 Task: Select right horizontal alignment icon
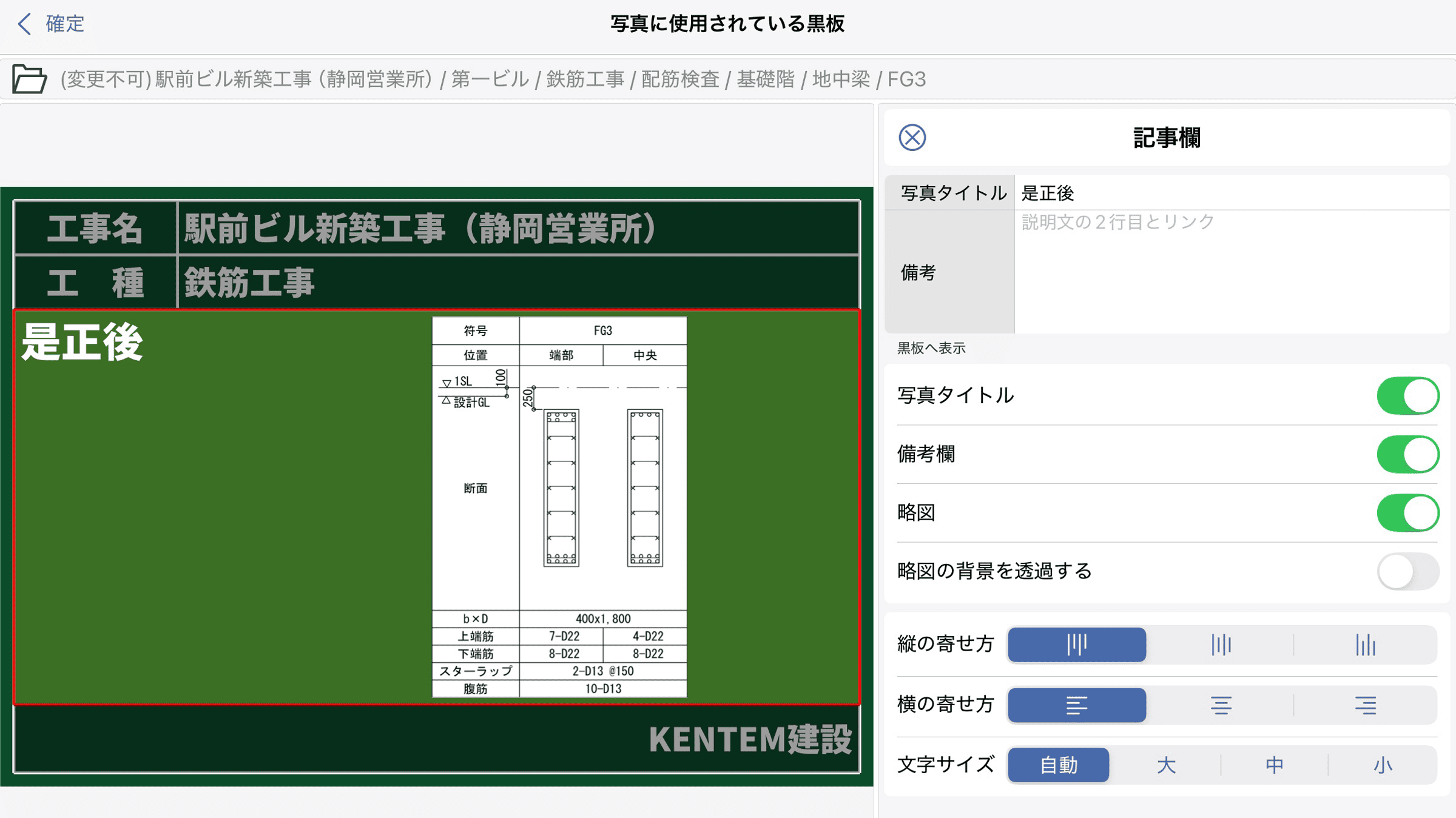[x=1365, y=705]
